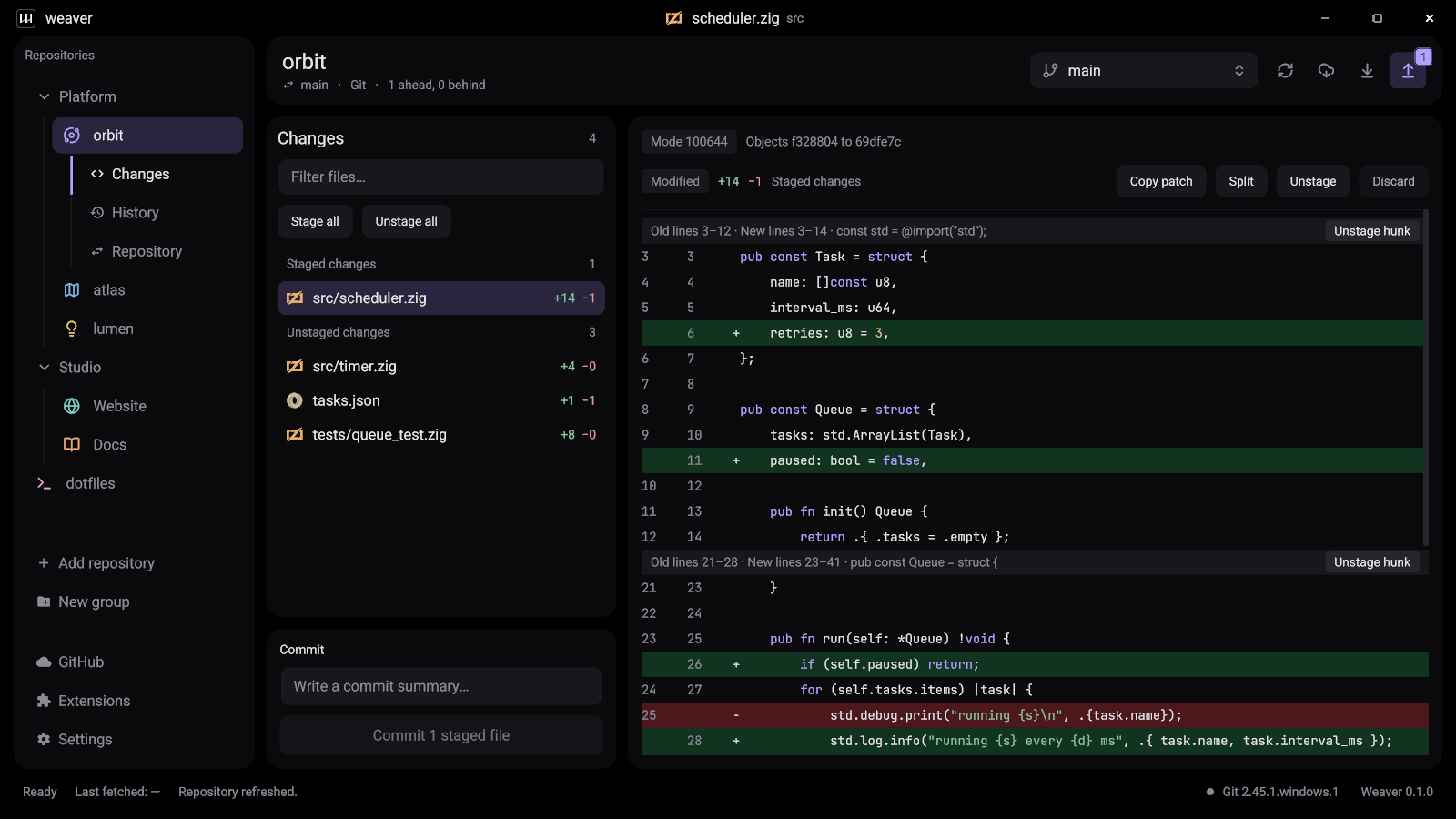This screenshot has height=819, width=1456.
Task: Click the Unstage button in diff header
Action: [1313, 181]
